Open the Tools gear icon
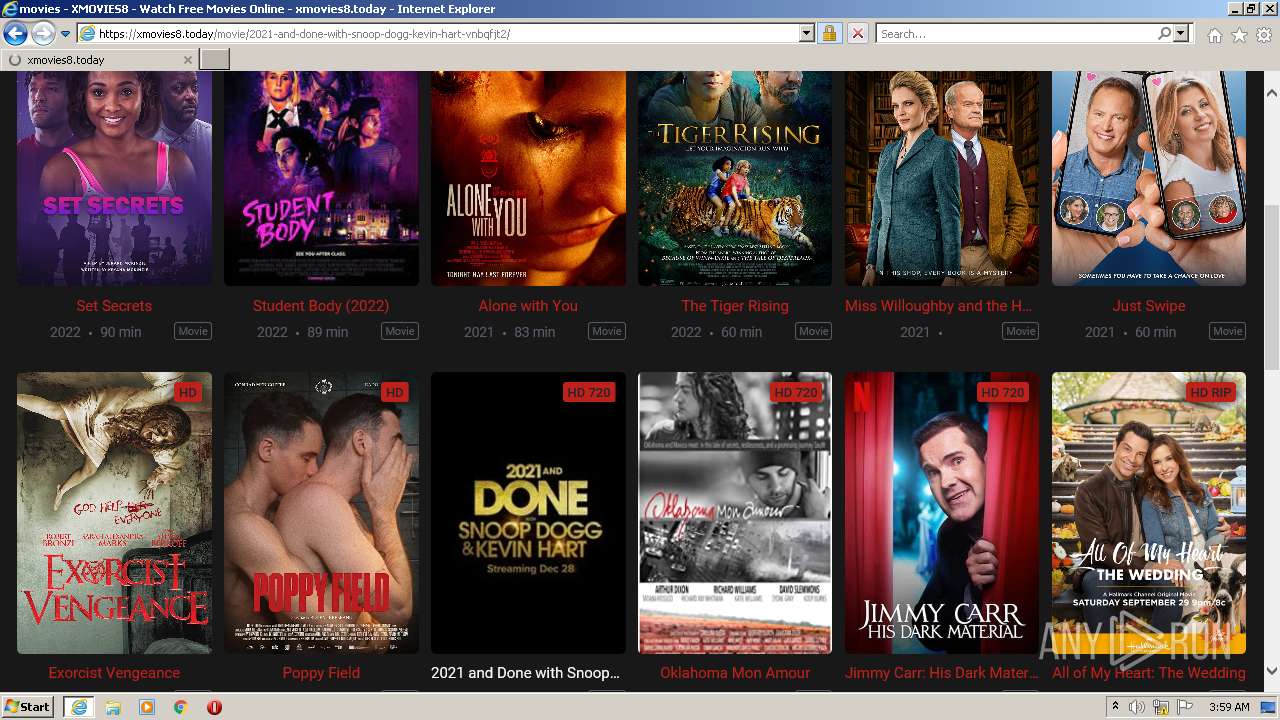1280x720 pixels. coord(1264,35)
